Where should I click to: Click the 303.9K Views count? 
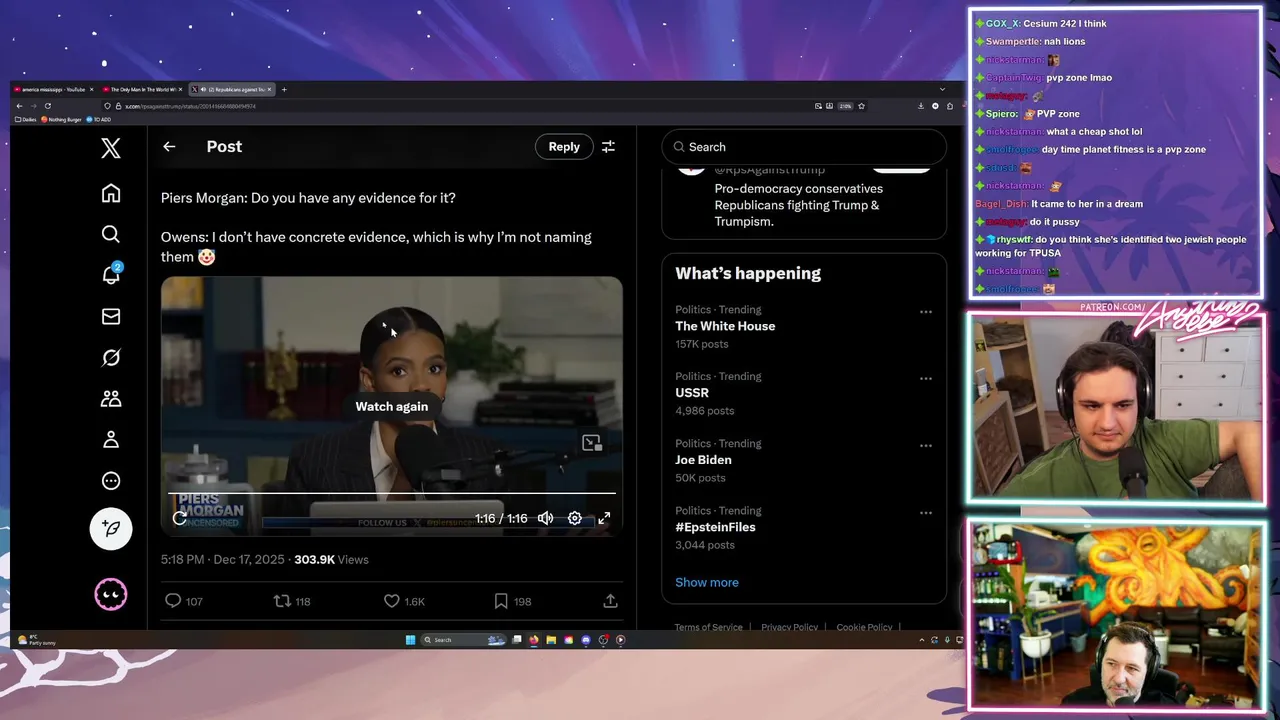331,560
